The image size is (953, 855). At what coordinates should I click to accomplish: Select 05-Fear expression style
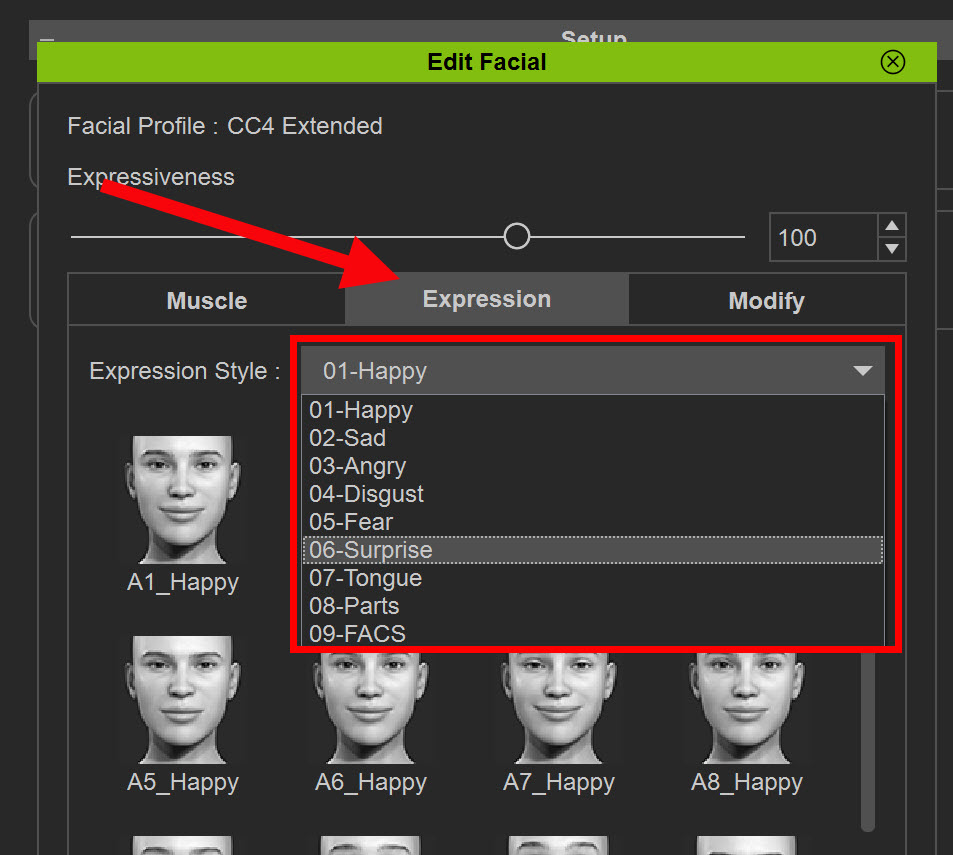click(x=593, y=522)
